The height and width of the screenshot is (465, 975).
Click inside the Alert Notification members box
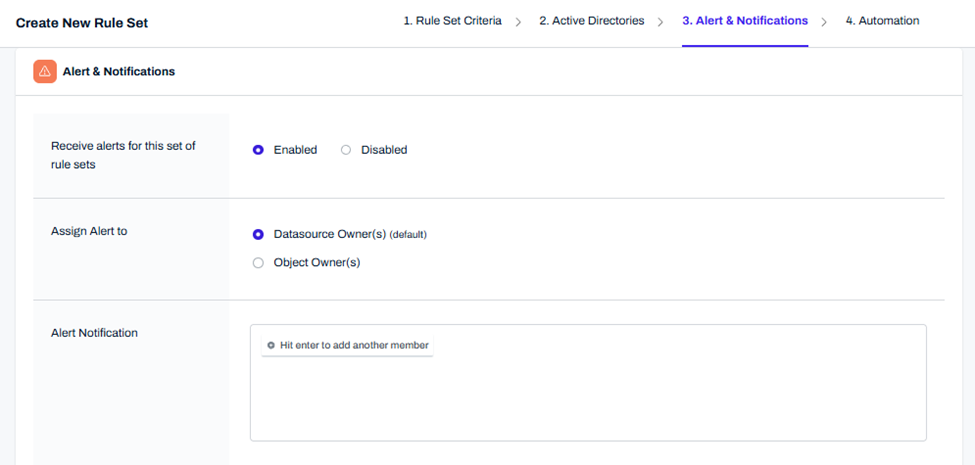tap(587, 400)
